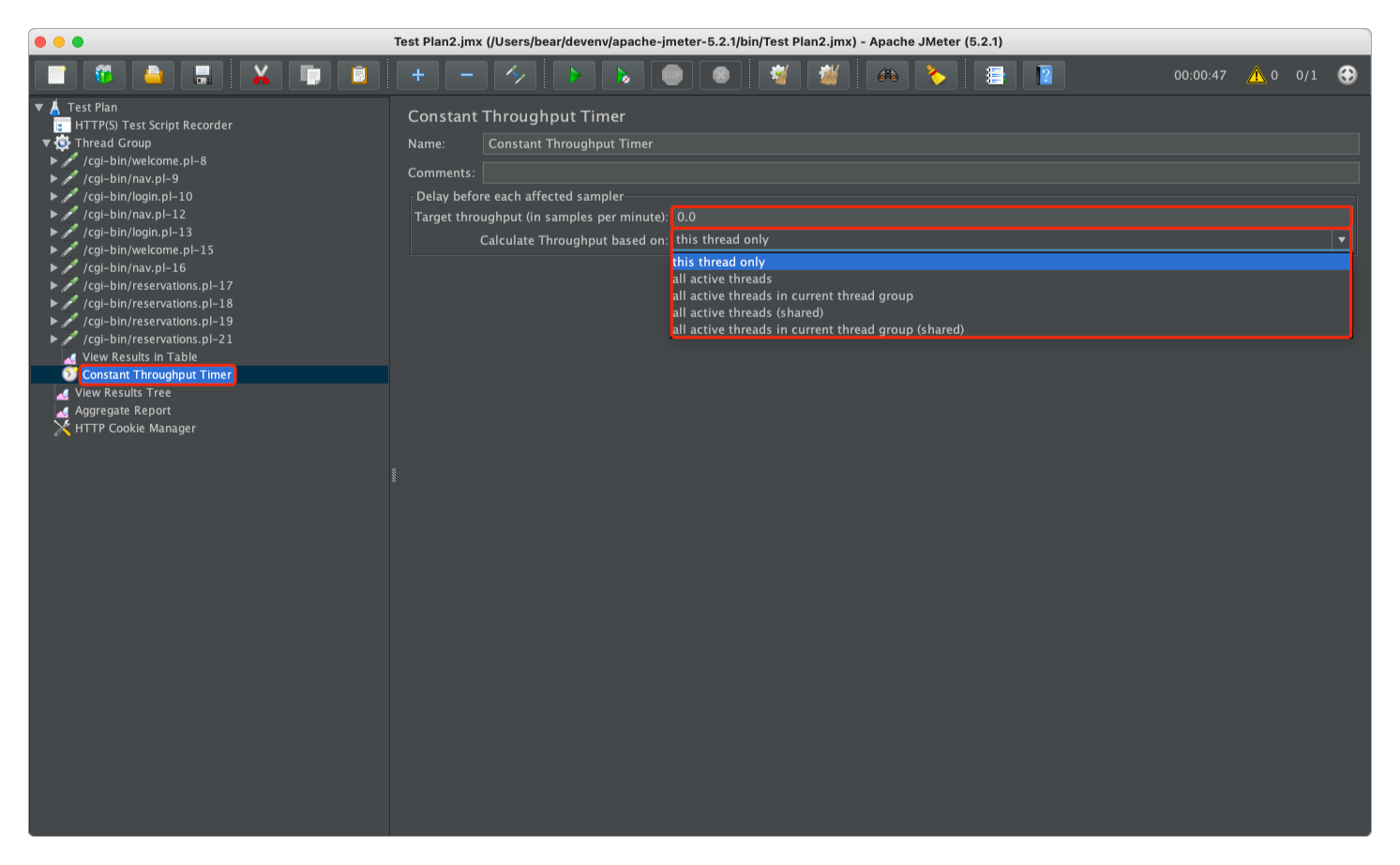This screenshot has height=865, width=1400.
Task: Collapse all nodes with minus icon
Action: pos(467,75)
